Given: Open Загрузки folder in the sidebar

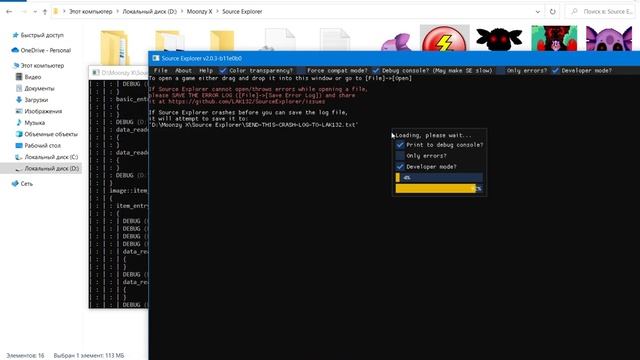Looking at the screenshot, I should click(x=36, y=100).
